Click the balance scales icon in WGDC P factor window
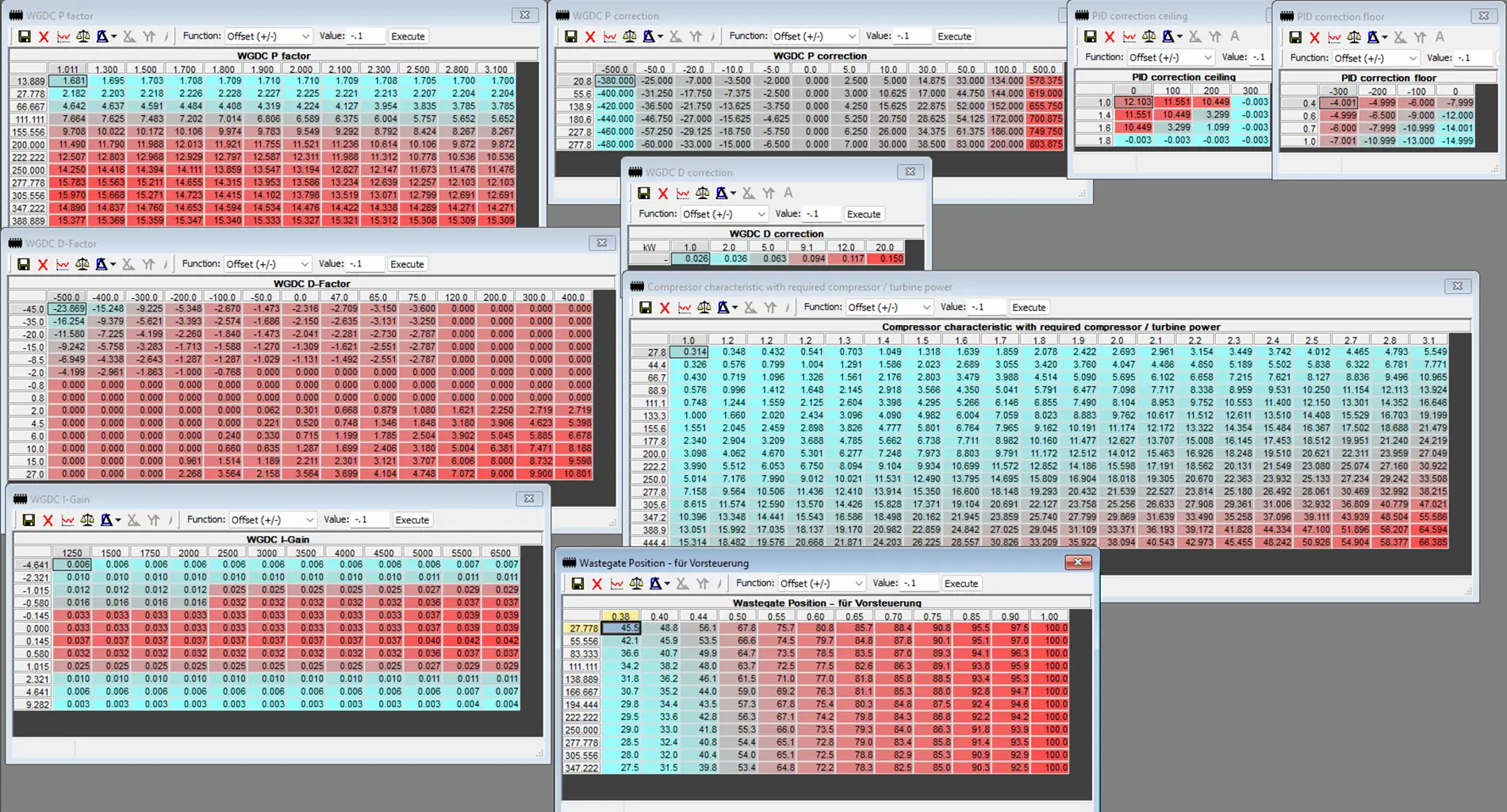 82,36
